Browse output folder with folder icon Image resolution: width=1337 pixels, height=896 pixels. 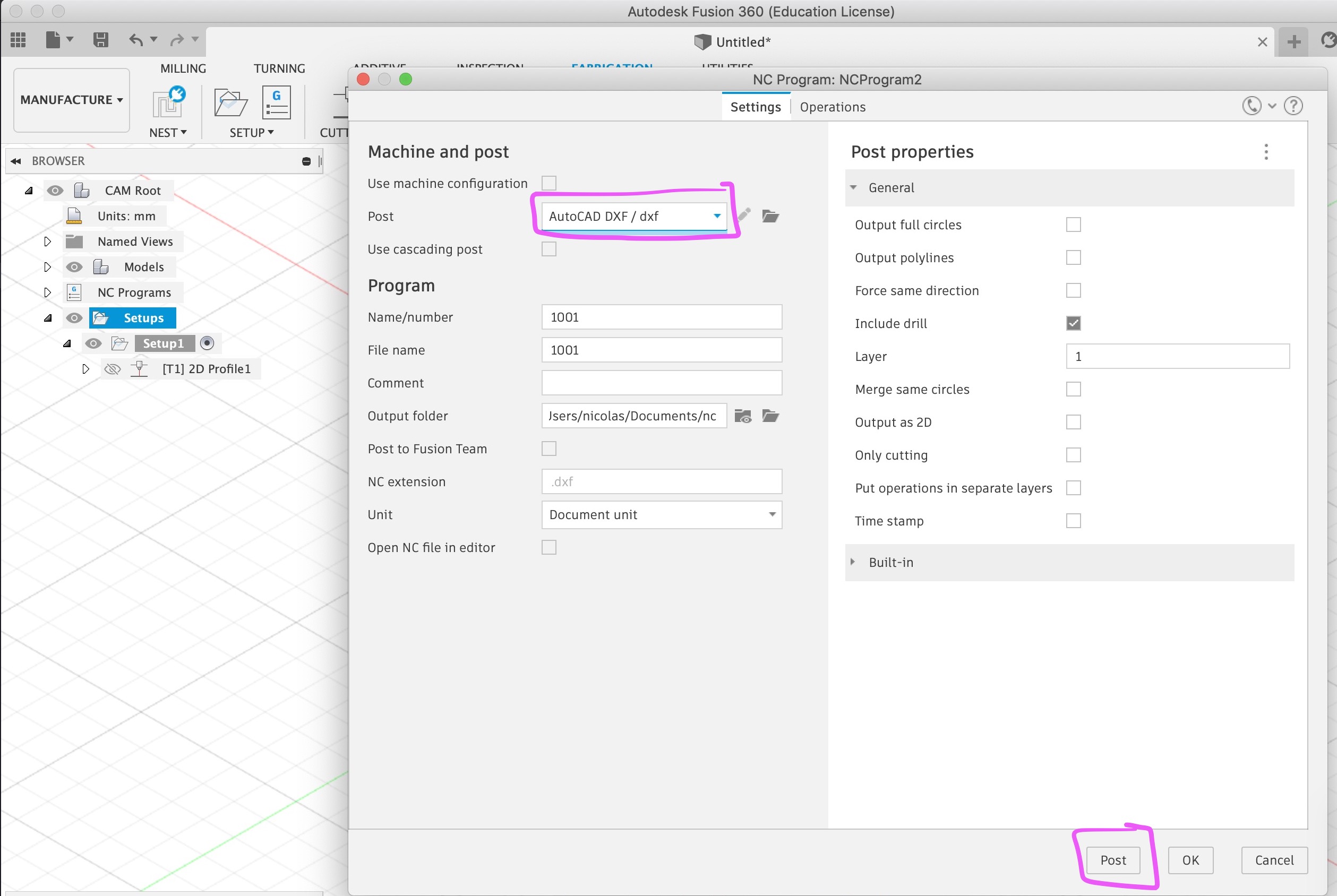[770, 416]
